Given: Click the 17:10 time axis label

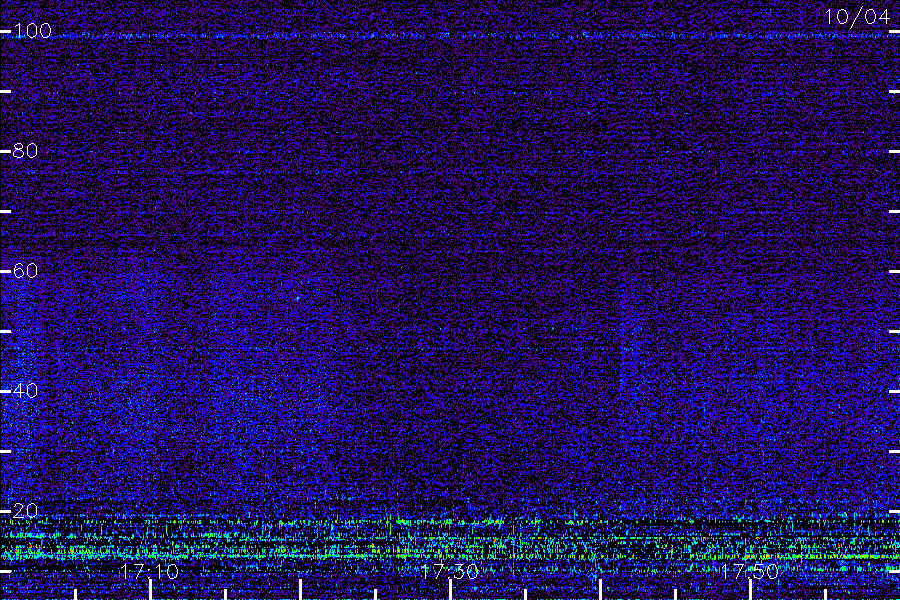Looking at the screenshot, I should click(150, 572).
